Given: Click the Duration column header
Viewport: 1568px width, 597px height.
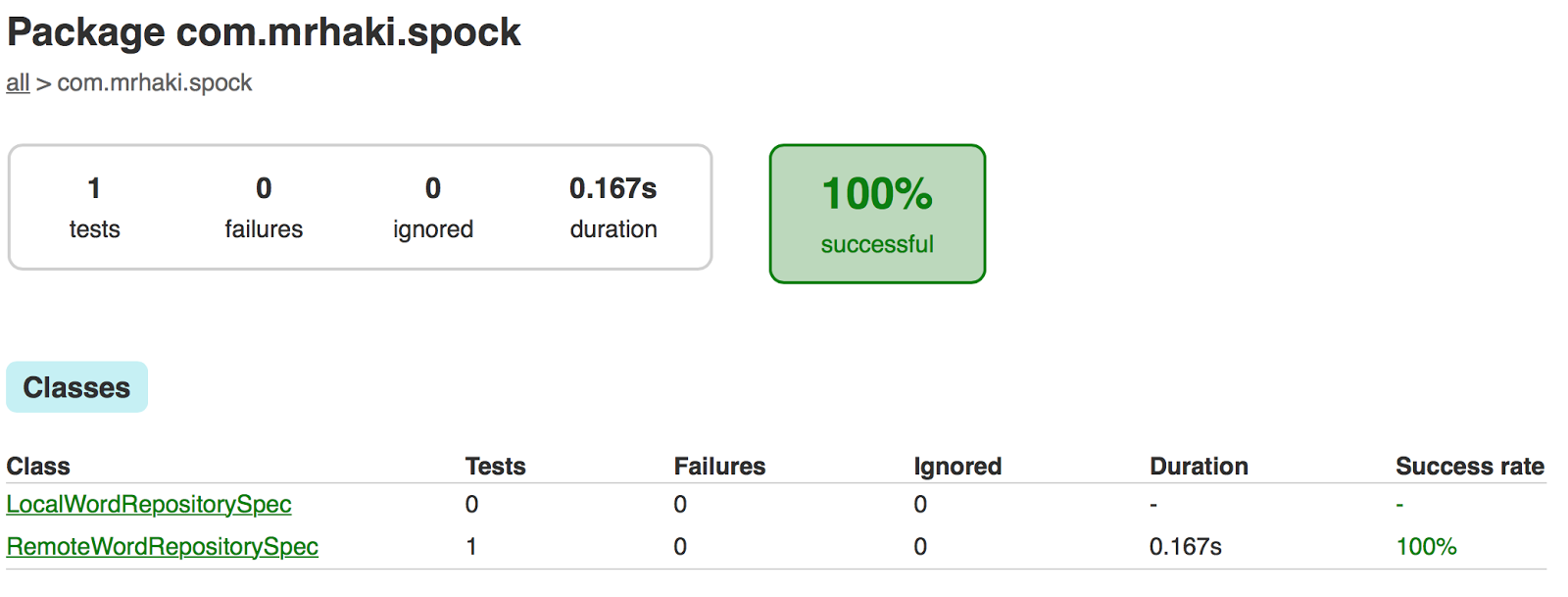Looking at the screenshot, I should click(1199, 466).
